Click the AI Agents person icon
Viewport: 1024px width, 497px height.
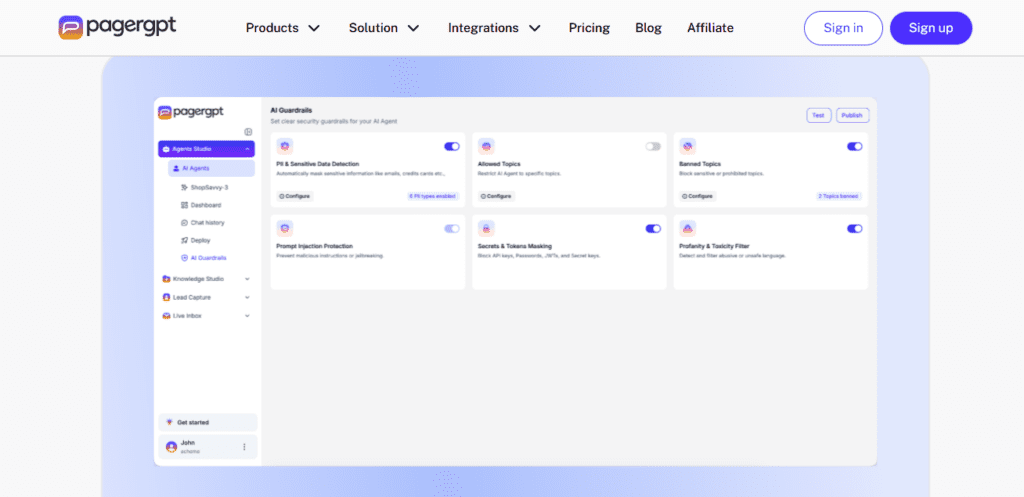pyautogui.click(x=176, y=168)
